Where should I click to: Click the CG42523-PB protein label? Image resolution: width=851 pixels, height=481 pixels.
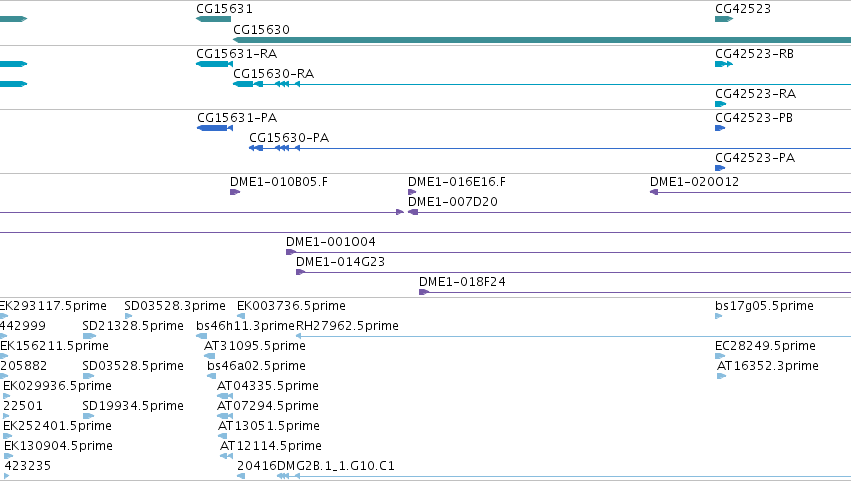(754, 118)
